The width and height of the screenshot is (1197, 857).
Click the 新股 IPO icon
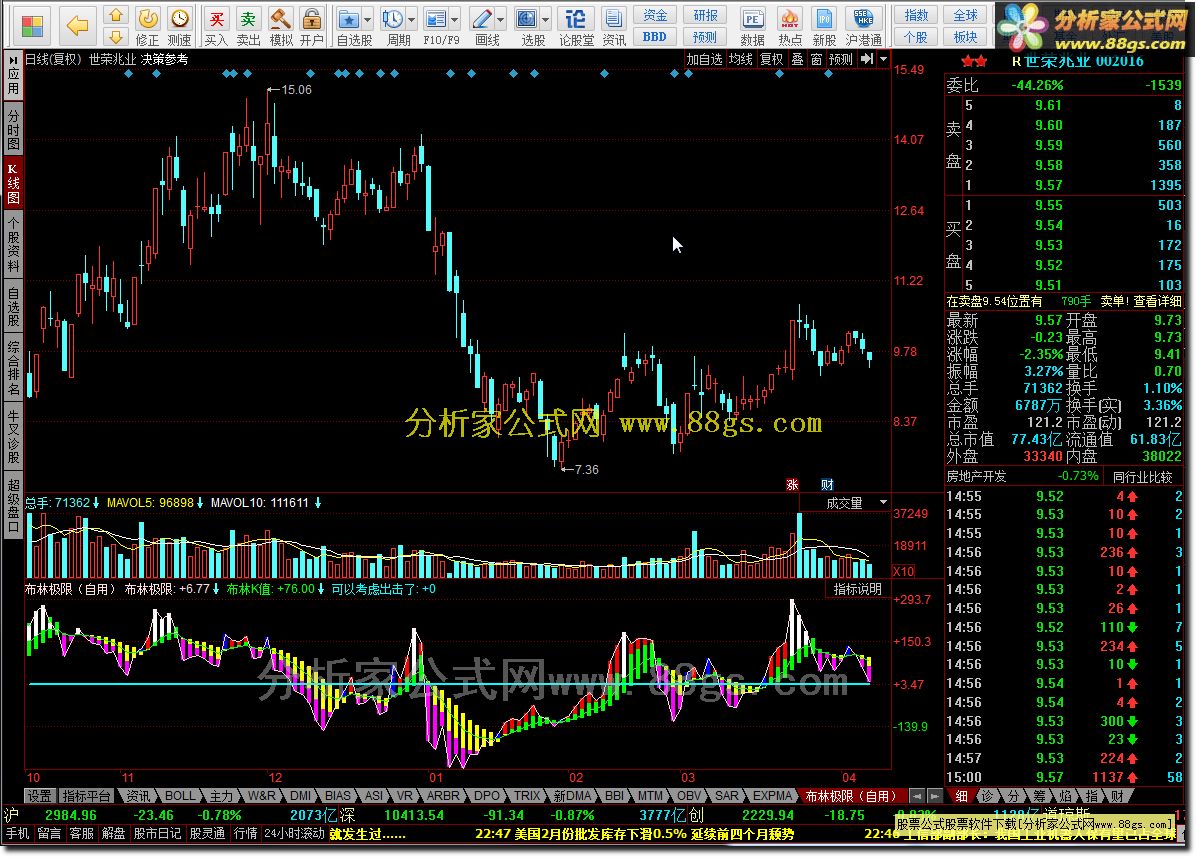(824, 26)
